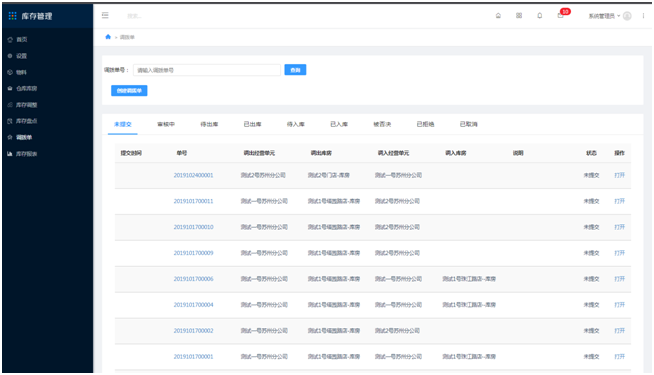The image size is (654, 375).
Task: Open 库存报表 in the sidebar
Action: coord(26,154)
